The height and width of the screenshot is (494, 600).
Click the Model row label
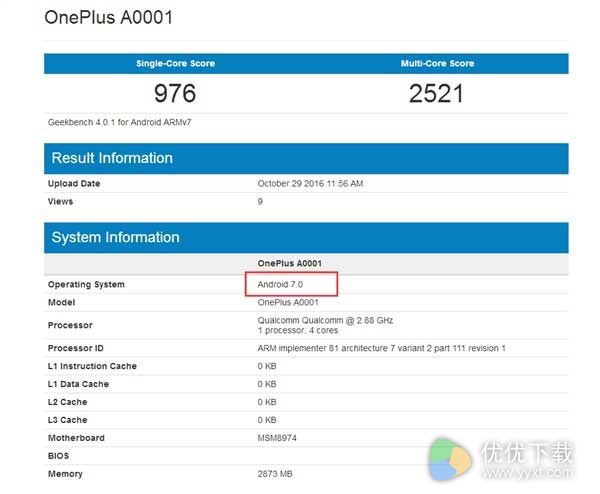(x=61, y=303)
